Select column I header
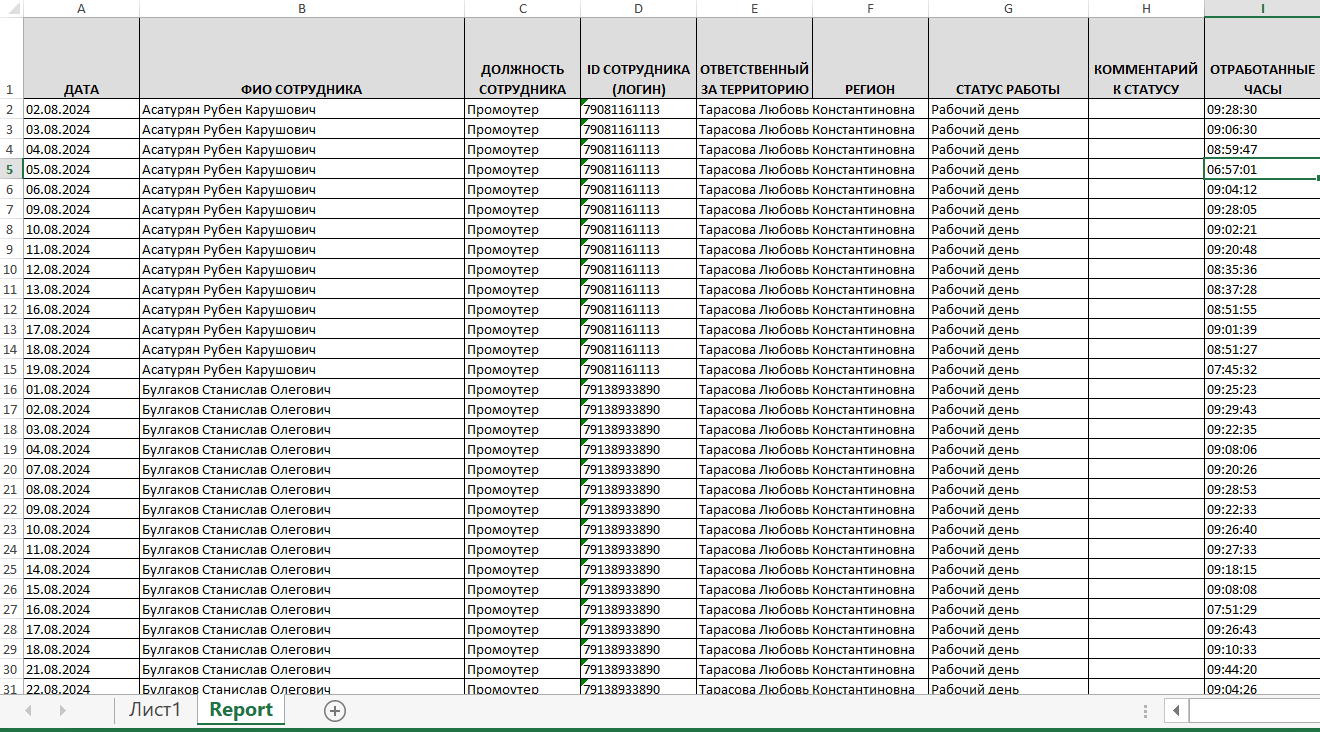 tap(1262, 8)
